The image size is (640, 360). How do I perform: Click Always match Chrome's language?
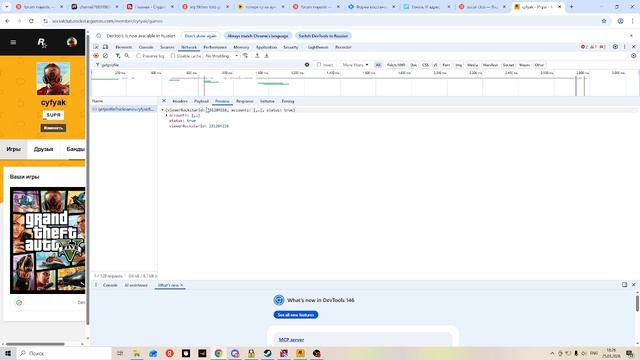click(258, 36)
